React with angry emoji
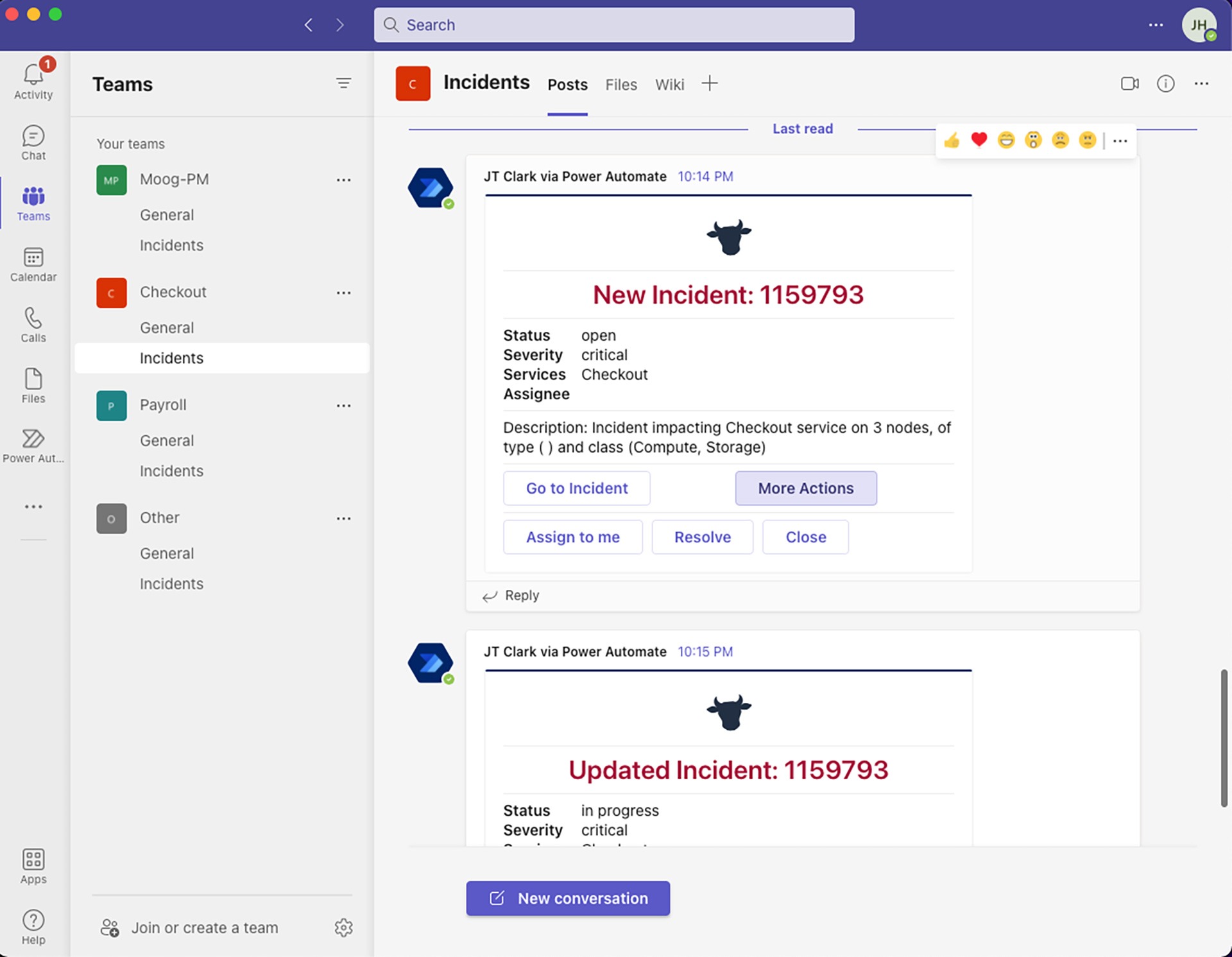This screenshot has height=957, width=1232. [x=1088, y=140]
